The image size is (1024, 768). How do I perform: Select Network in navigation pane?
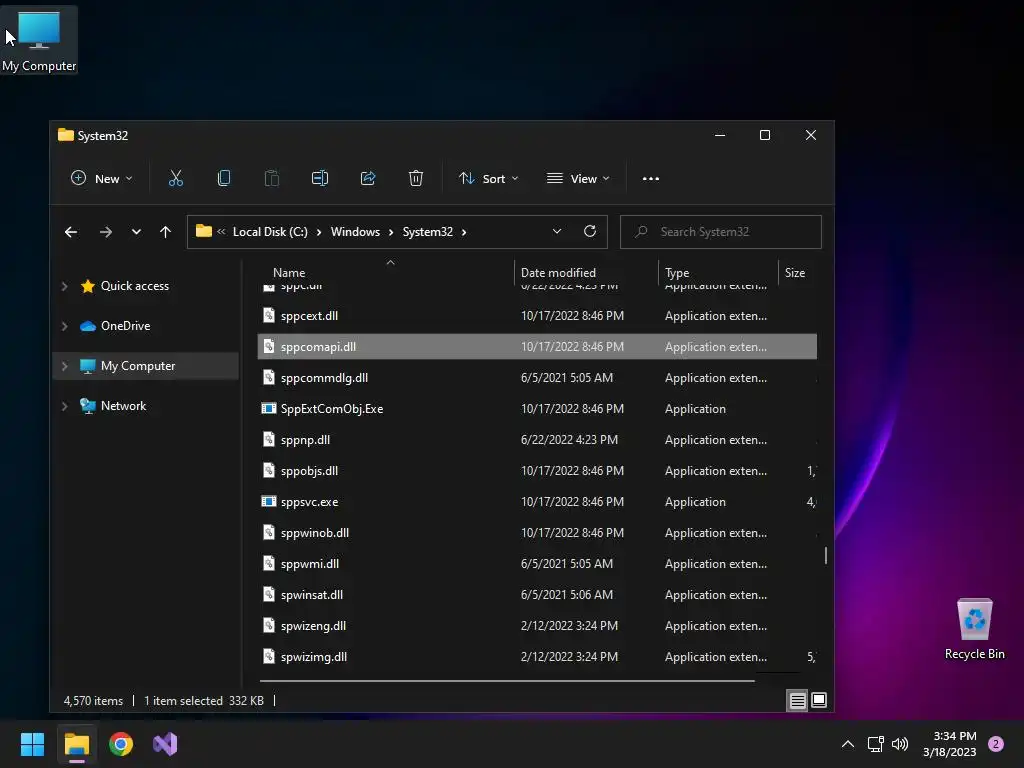point(123,406)
